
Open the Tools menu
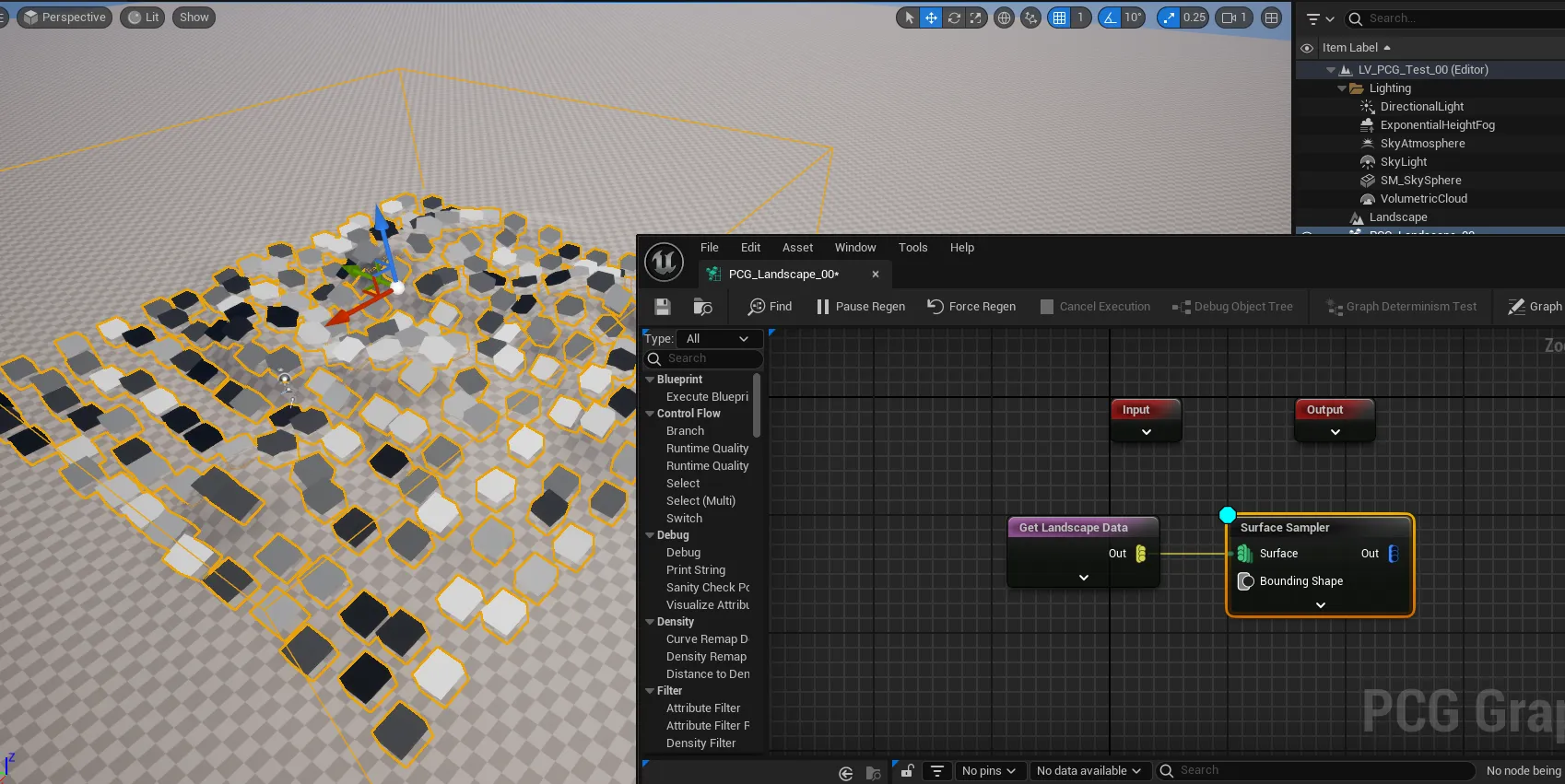(912, 248)
